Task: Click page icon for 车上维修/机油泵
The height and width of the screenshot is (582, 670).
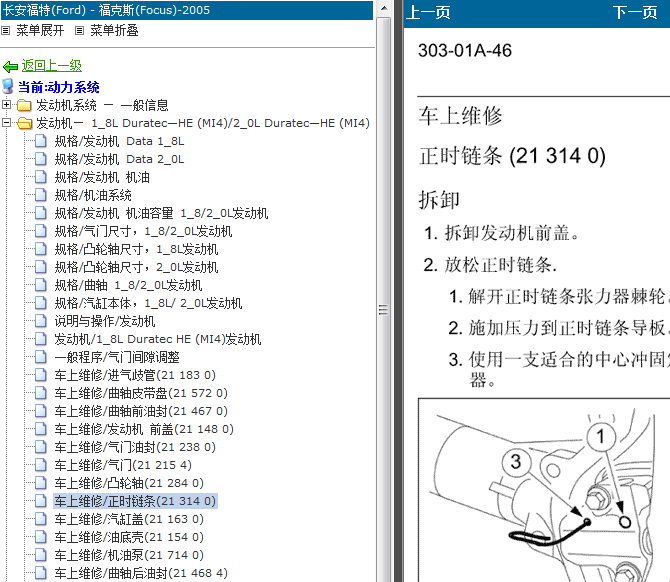Action: [41, 555]
